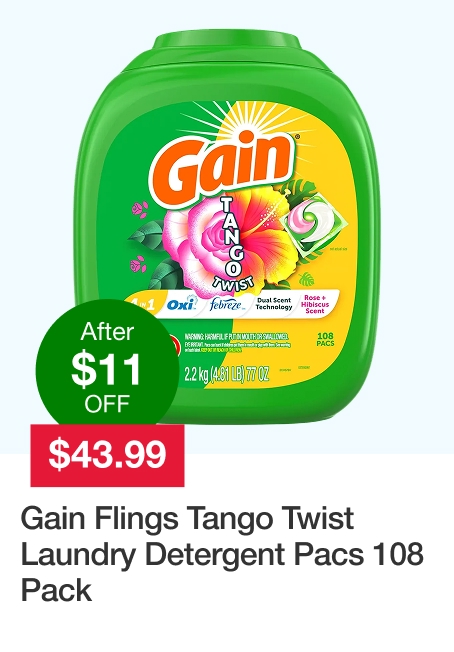Click the Febreze logo on the label strip

pyautogui.click(x=225, y=305)
